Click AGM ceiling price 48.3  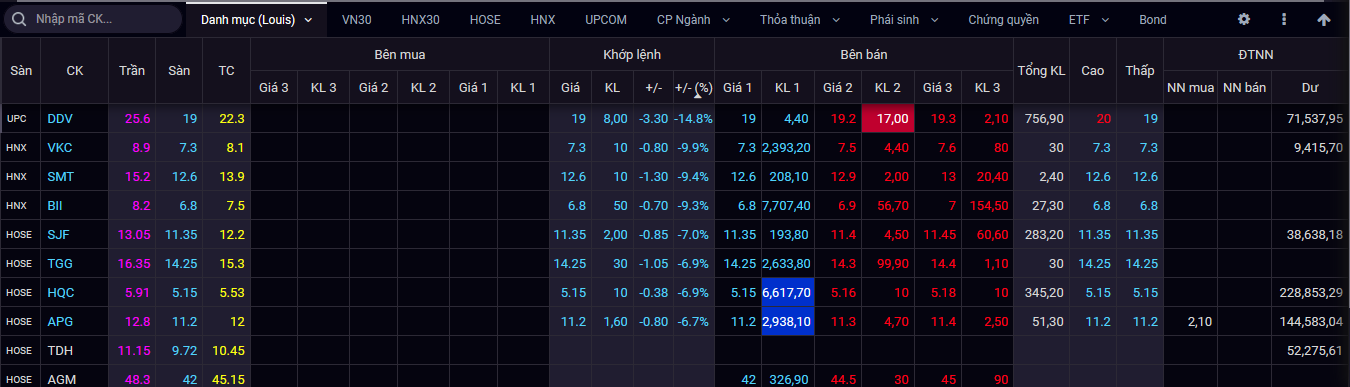[138, 379]
